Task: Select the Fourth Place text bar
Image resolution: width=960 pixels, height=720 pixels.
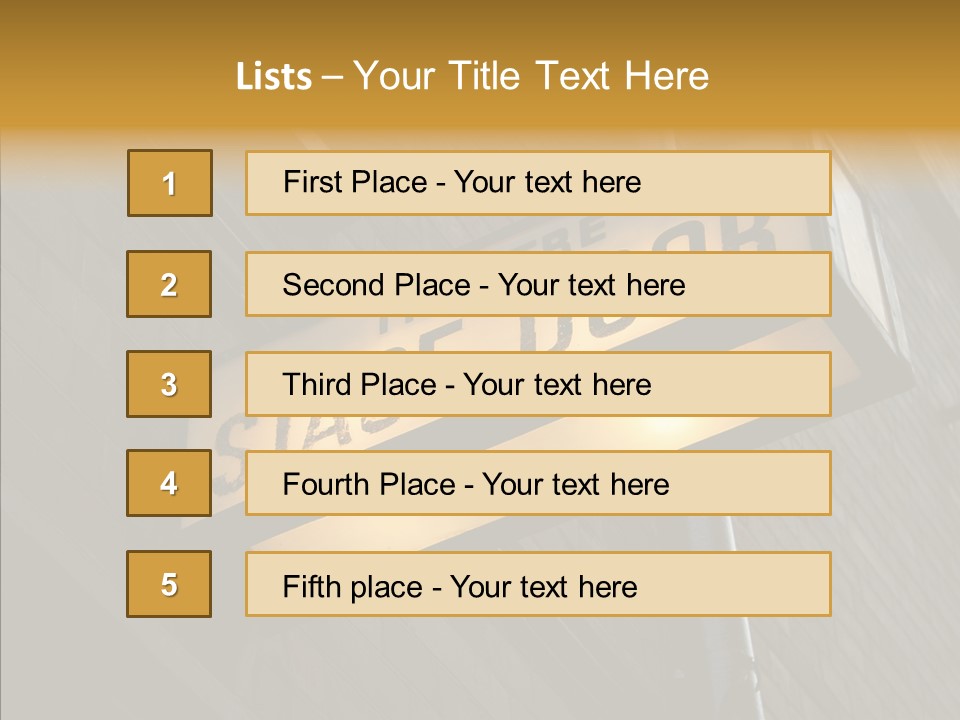Action: [538, 483]
